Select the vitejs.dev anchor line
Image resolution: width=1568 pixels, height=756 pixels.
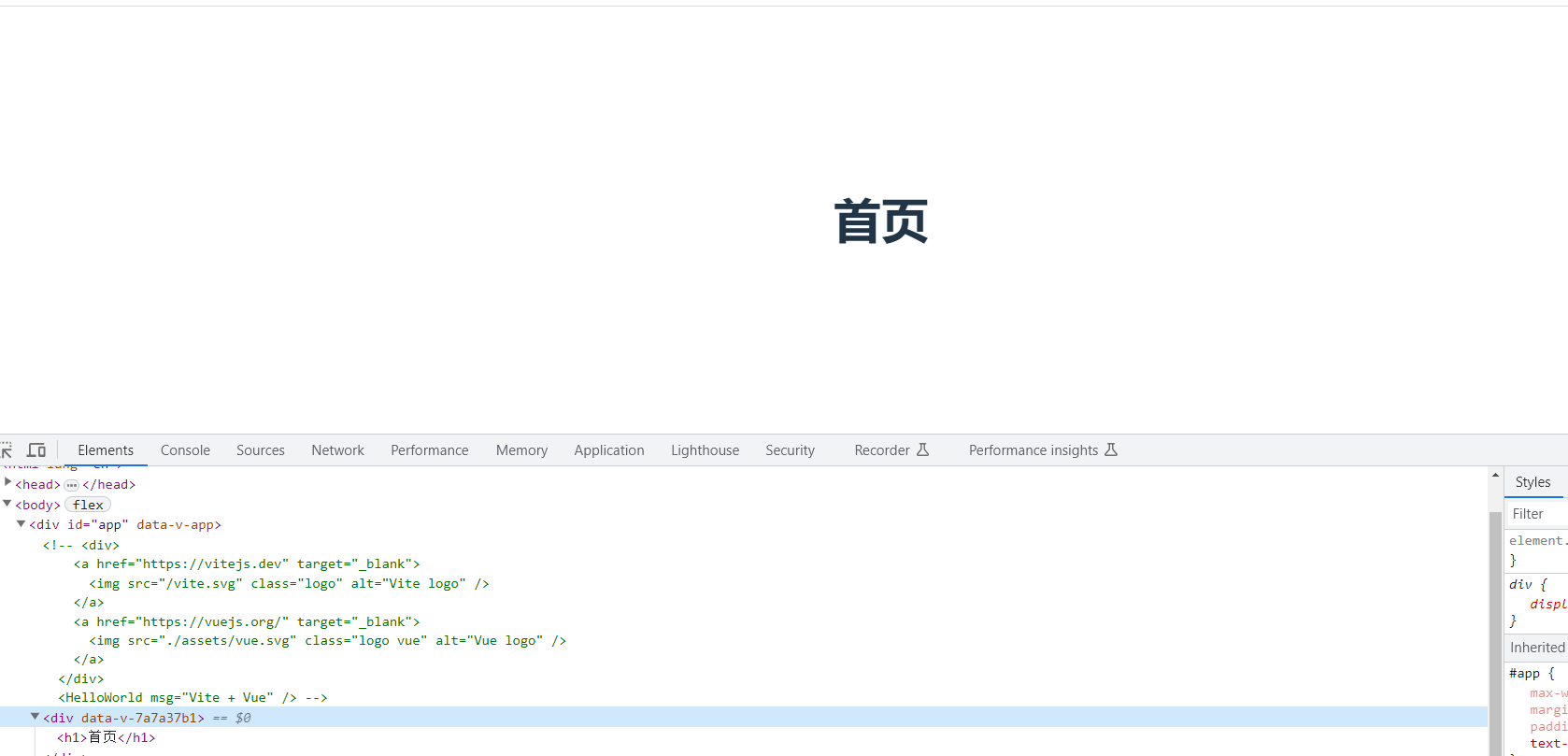click(248, 563)
